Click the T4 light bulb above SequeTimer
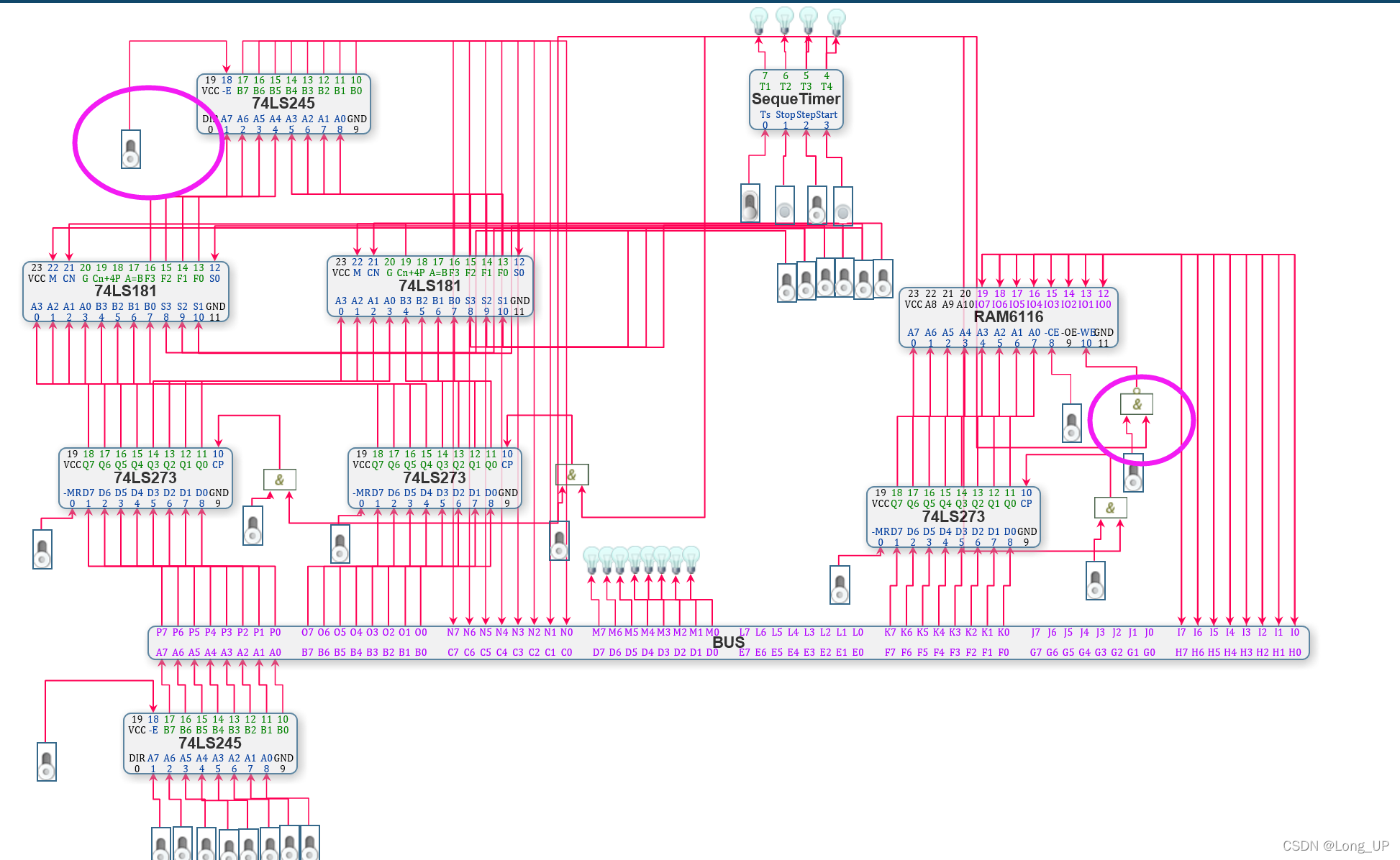 pyautogui.click(x=836, y=21)
